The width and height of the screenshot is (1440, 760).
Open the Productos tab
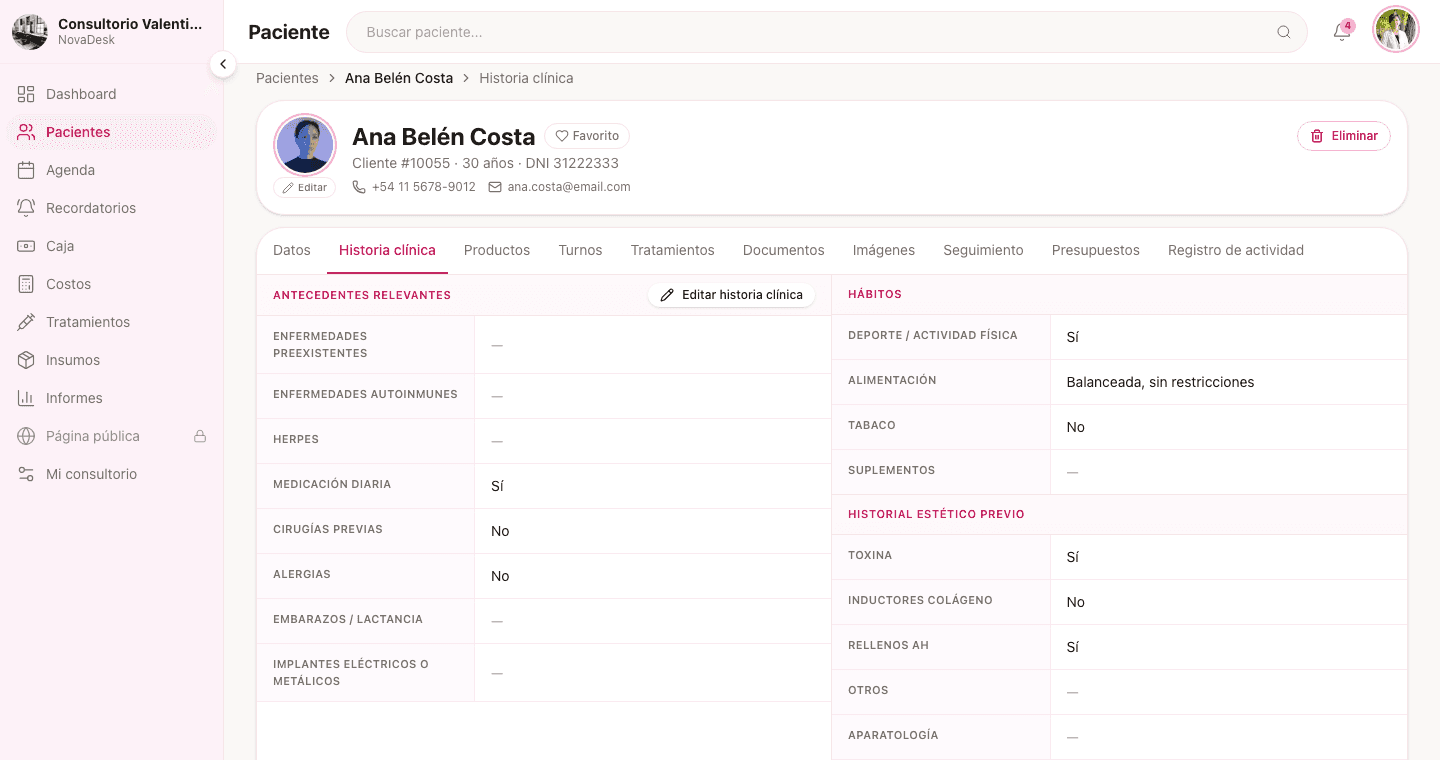point(497,250)
